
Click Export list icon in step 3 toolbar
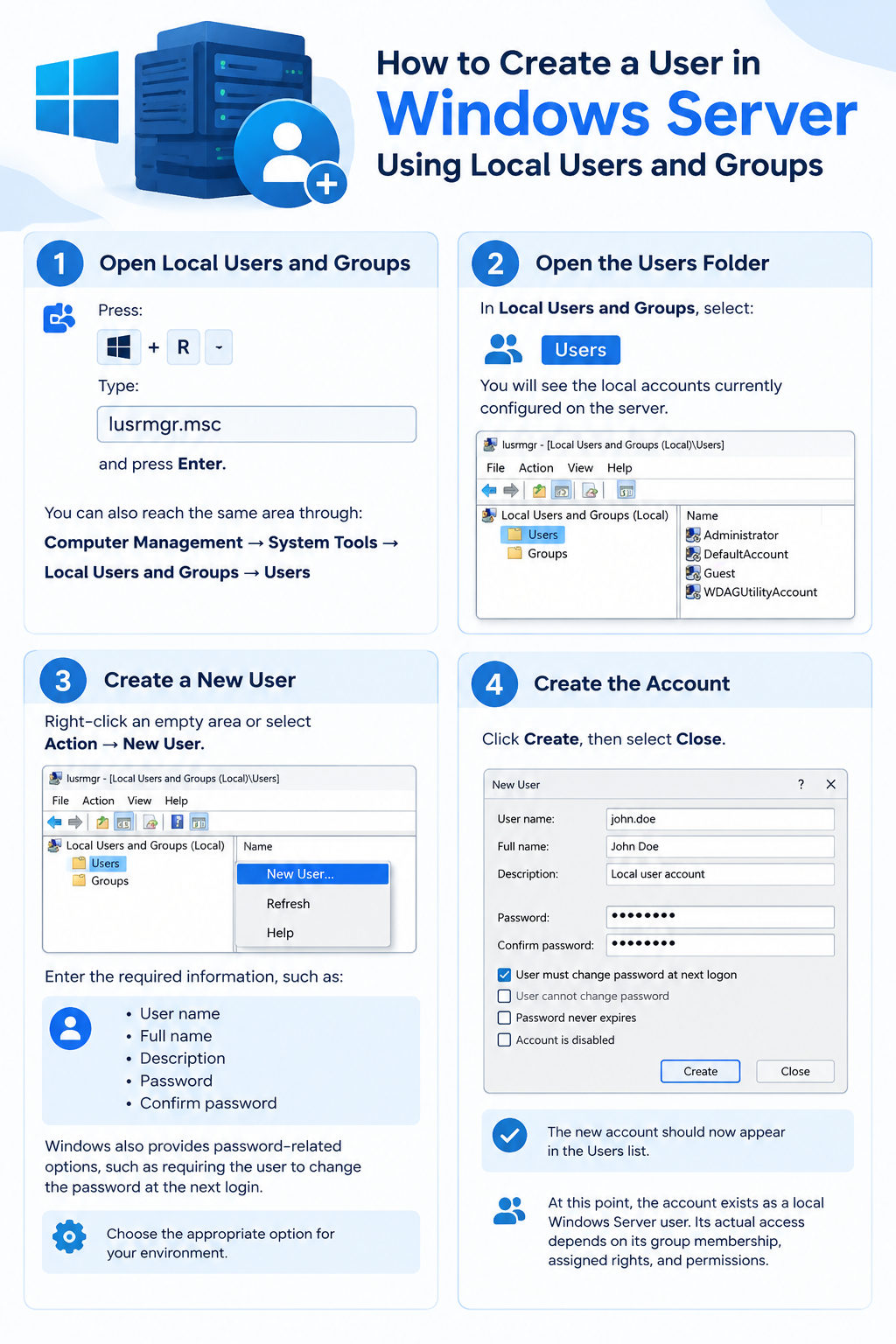pyautogui.click(x=150, y=822)
